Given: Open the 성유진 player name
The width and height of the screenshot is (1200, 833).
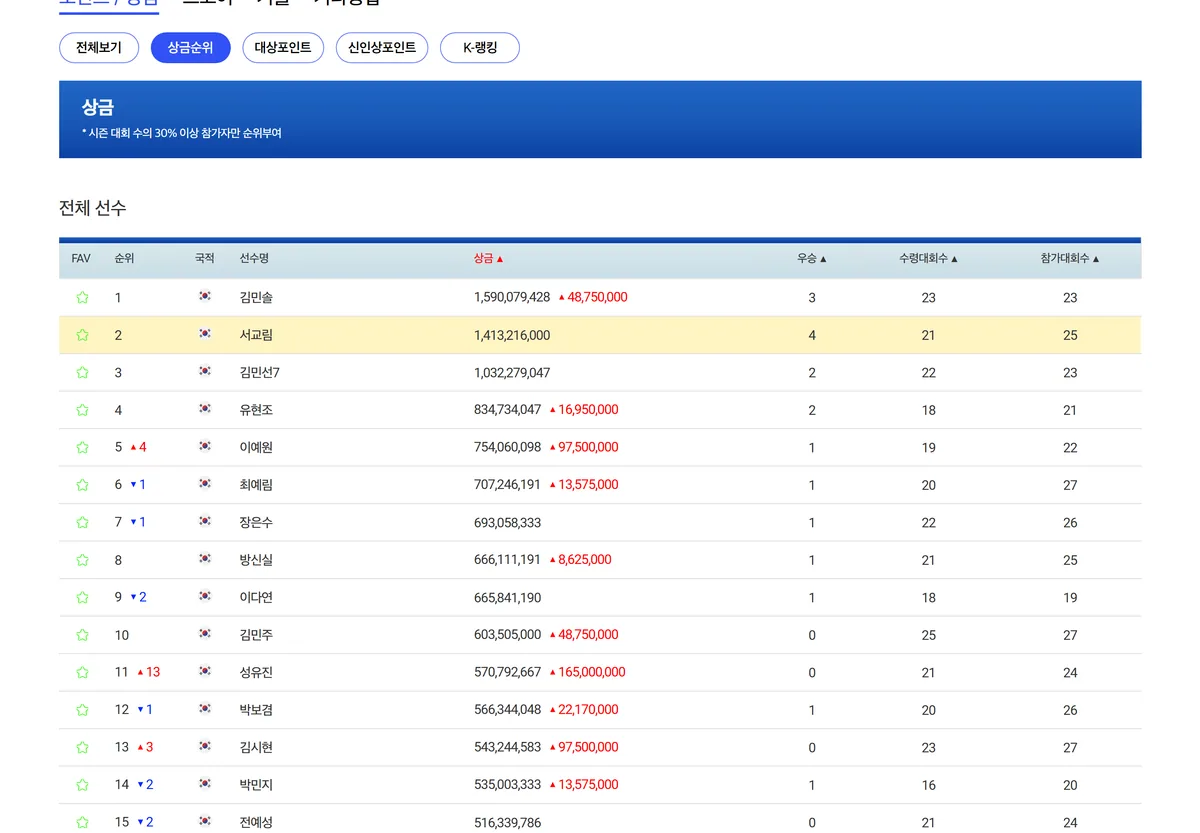Looking at the screenshot, I should [256, 673].
